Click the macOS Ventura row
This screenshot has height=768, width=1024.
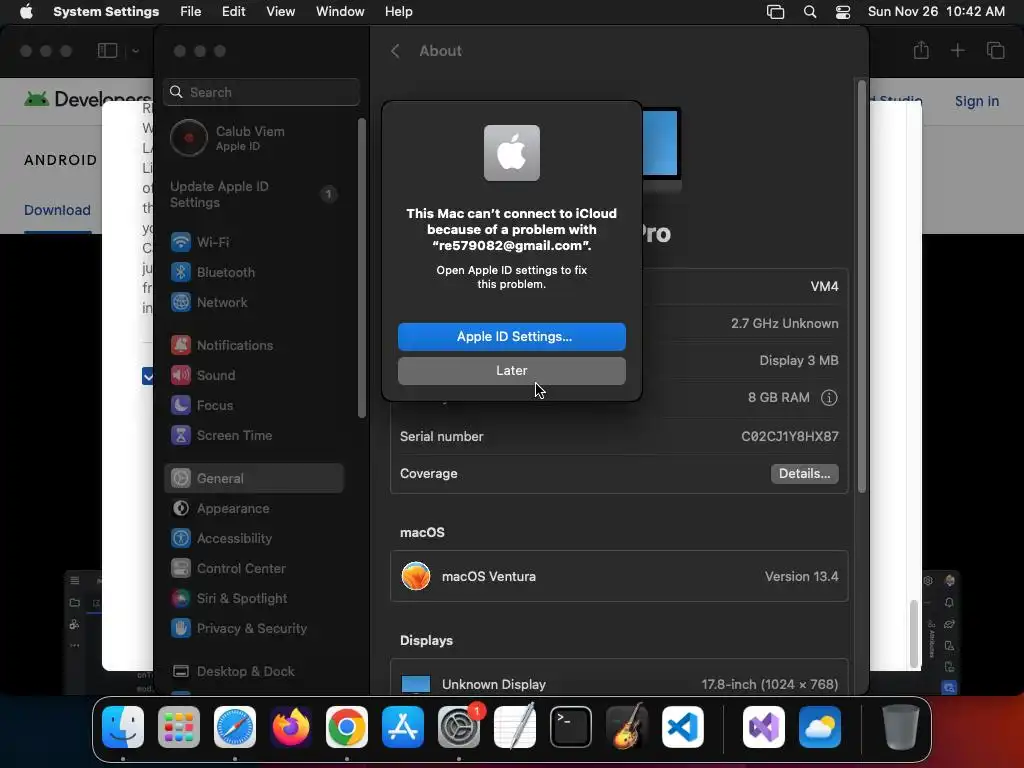pyautogui.click(x=619, y=577)
